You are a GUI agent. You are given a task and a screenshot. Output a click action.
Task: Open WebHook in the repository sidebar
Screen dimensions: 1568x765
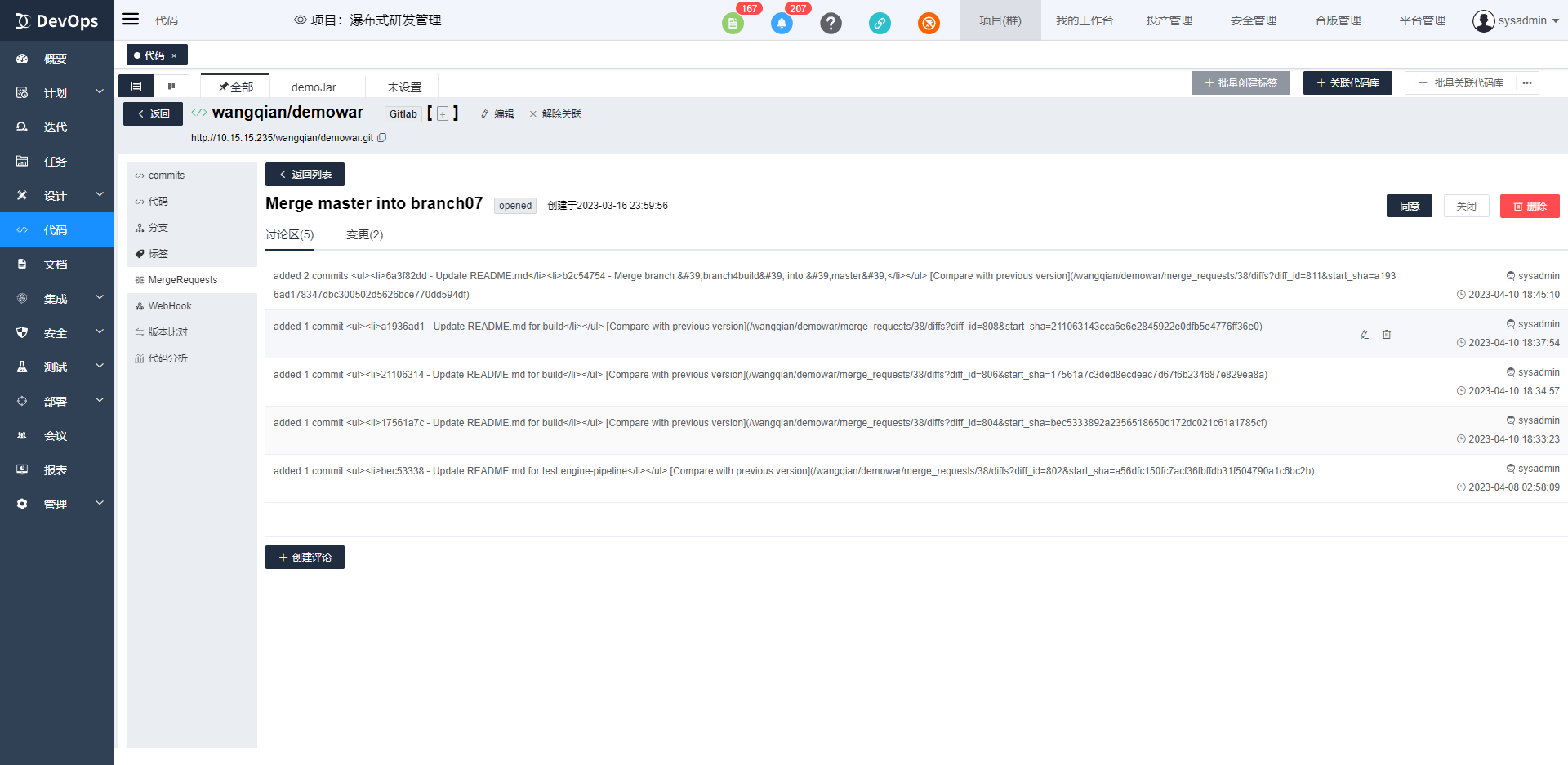170,306
